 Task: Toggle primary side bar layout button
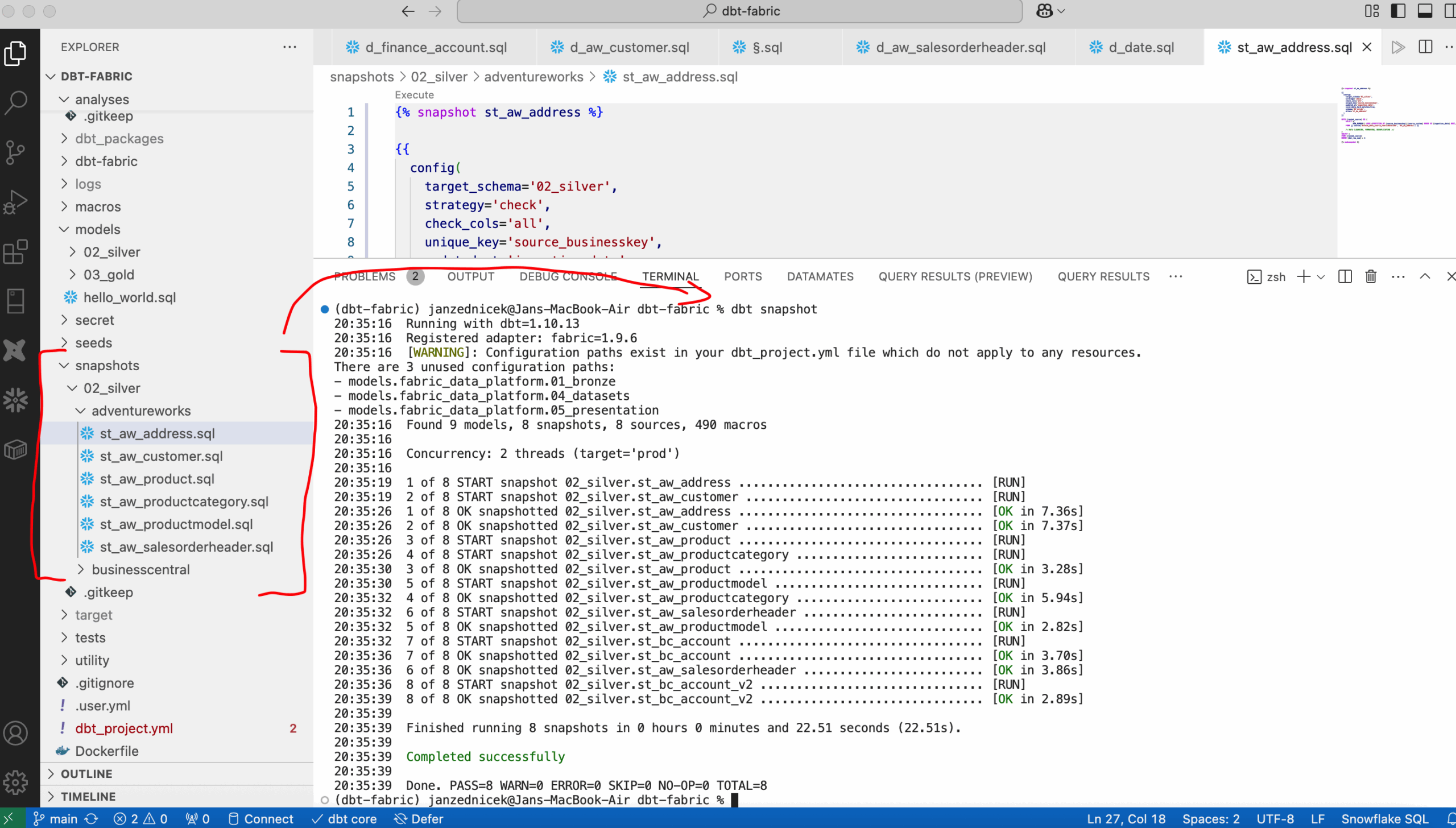(x=1399, y=11)
